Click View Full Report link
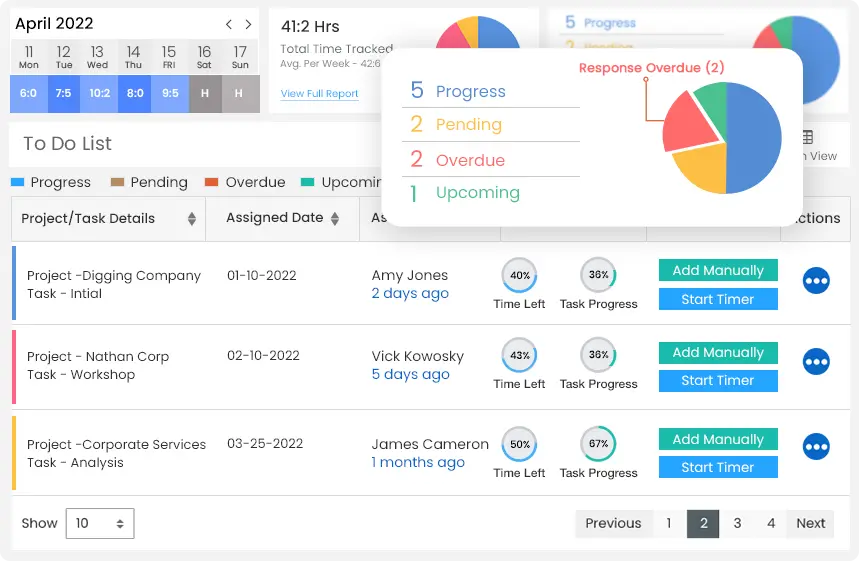The width and height of the screenshot is (859, 561). coord(319,94)
